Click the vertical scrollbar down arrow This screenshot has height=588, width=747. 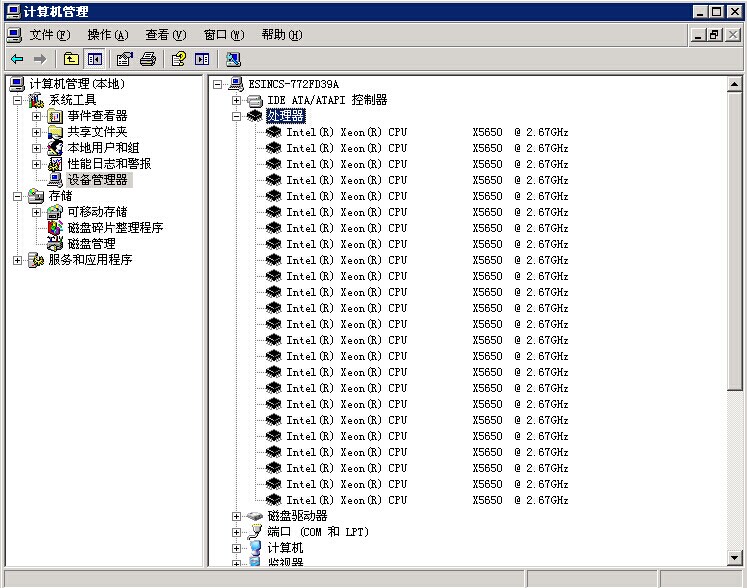(x=735, y=558)
